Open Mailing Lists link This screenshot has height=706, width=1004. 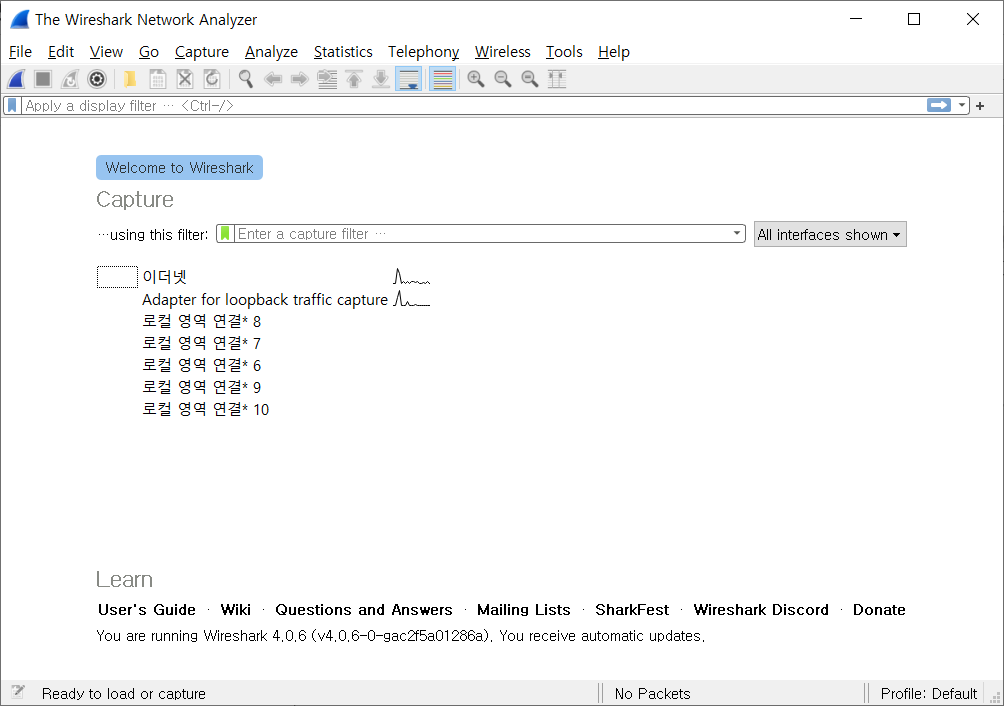click(x=524, y=610)
